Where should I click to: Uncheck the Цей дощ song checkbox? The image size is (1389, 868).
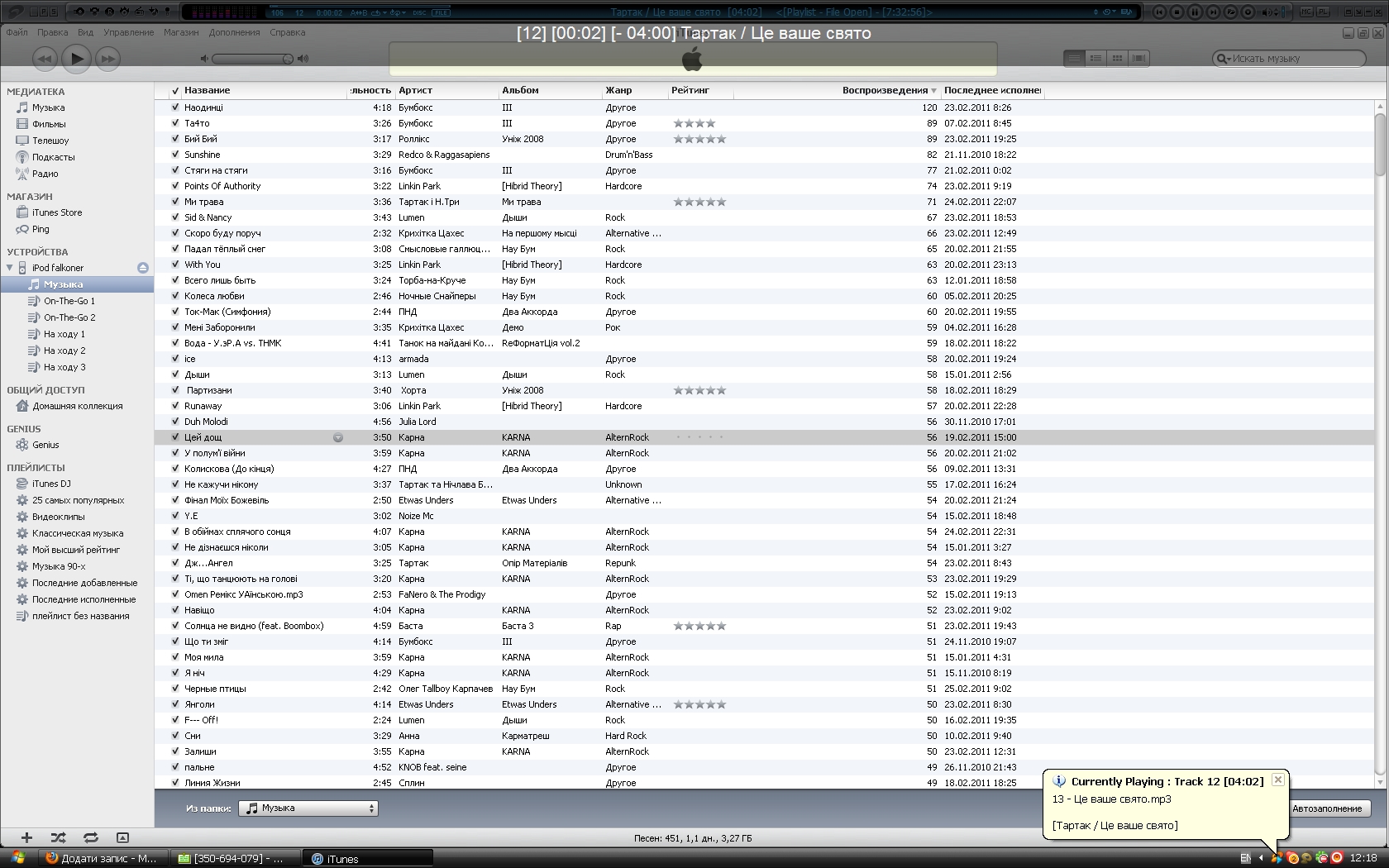tap(175, 437)
